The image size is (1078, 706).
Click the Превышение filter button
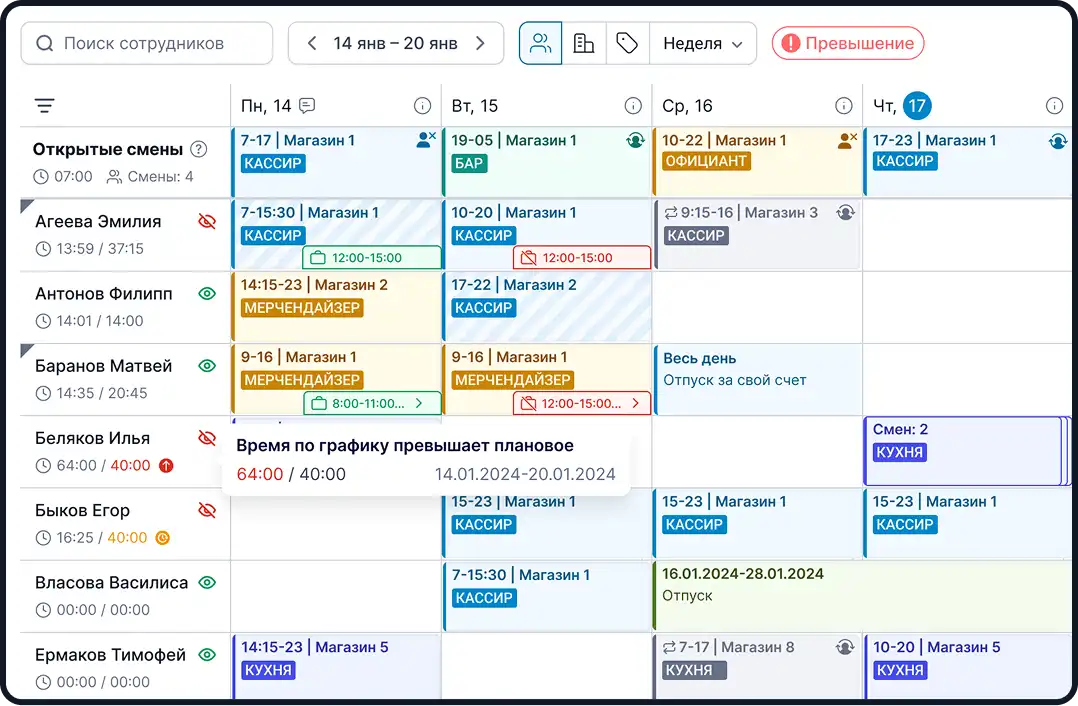tap(848, 43)
